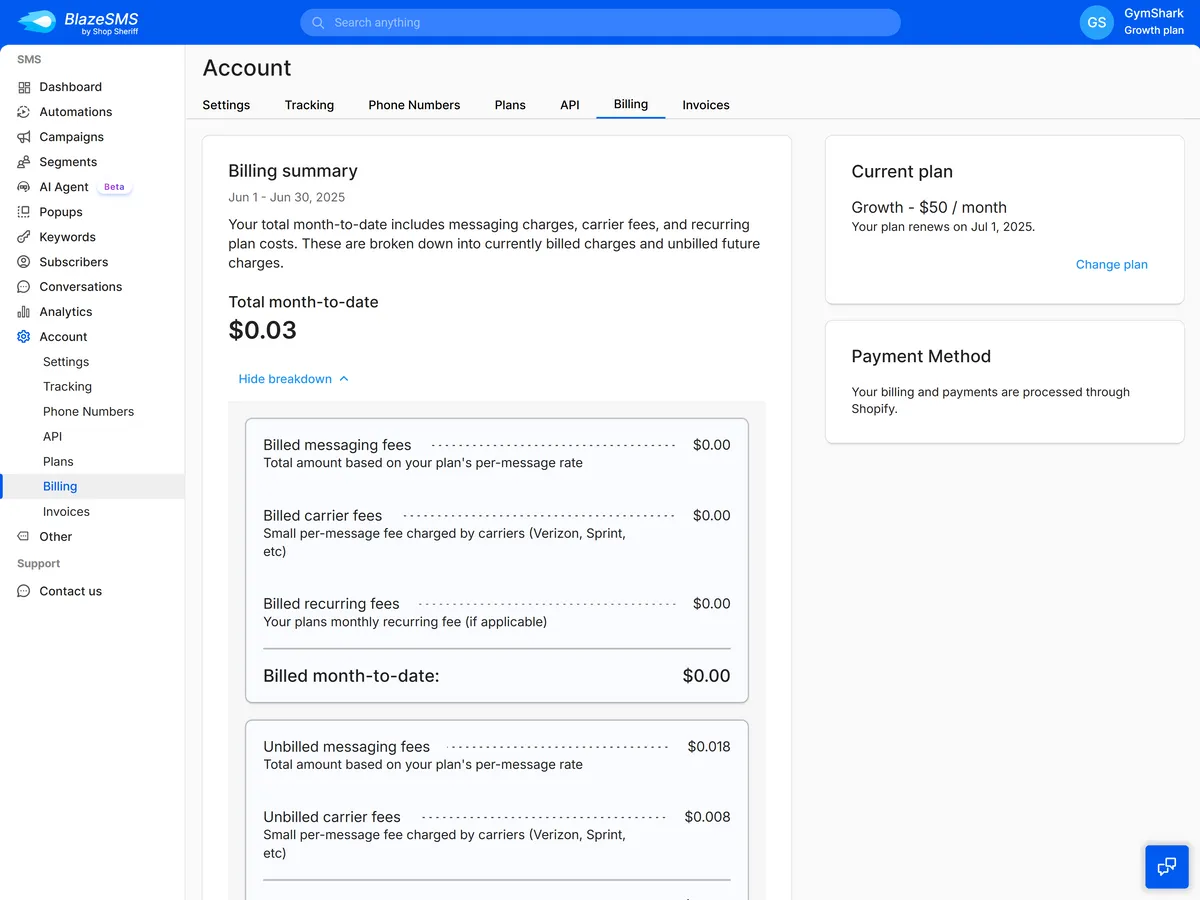The height and width of the screenshot is (900, 1200).
Task: Click the search anything field
Action: click(600, 22)
